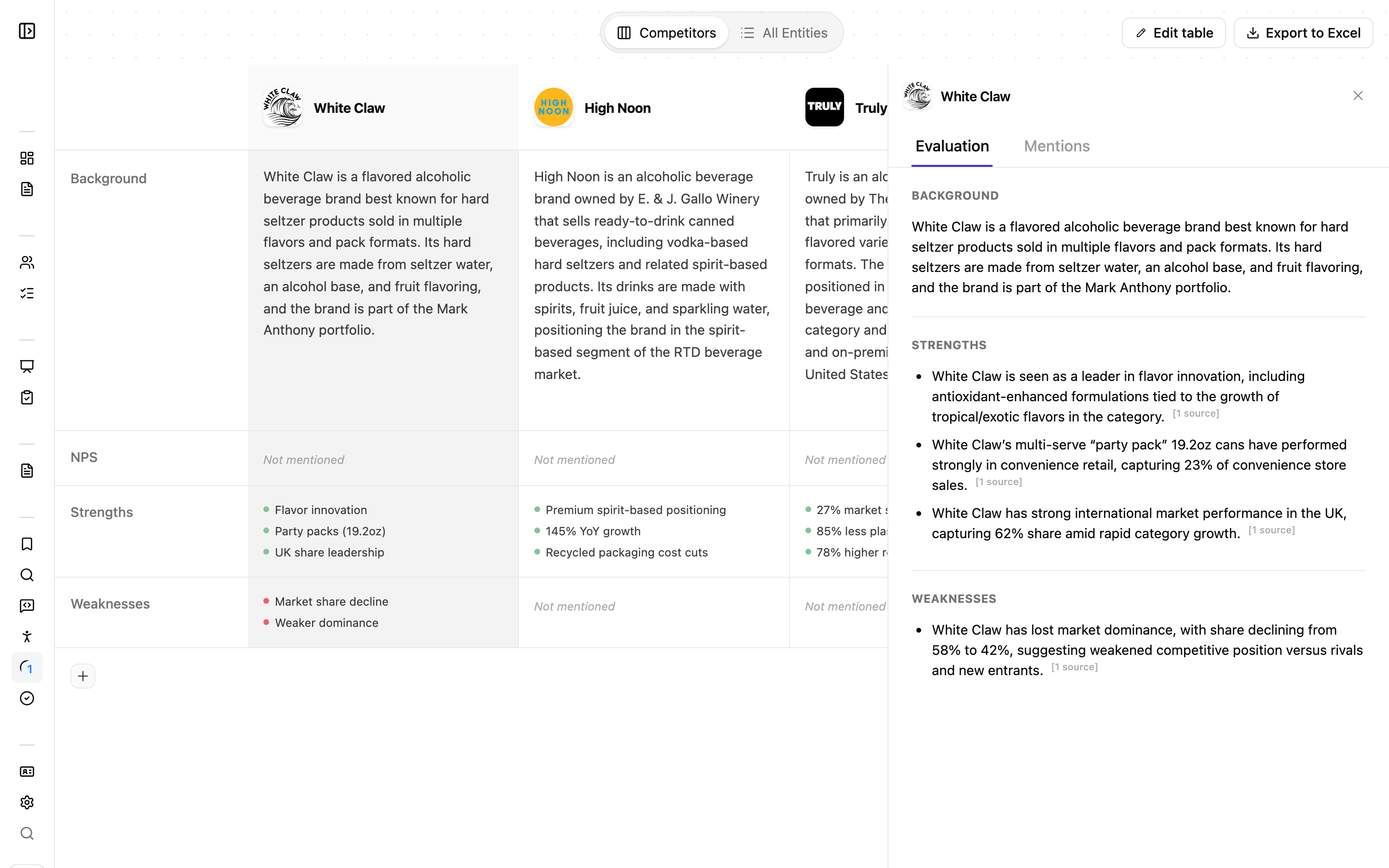This screenshot has width=1389, height=868.
Task: Click the White Claw logo in table header
Action: tap(283, 108)
